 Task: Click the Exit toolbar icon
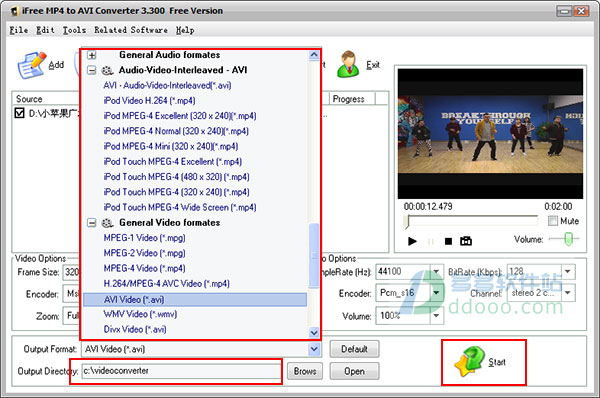[348, 64]
